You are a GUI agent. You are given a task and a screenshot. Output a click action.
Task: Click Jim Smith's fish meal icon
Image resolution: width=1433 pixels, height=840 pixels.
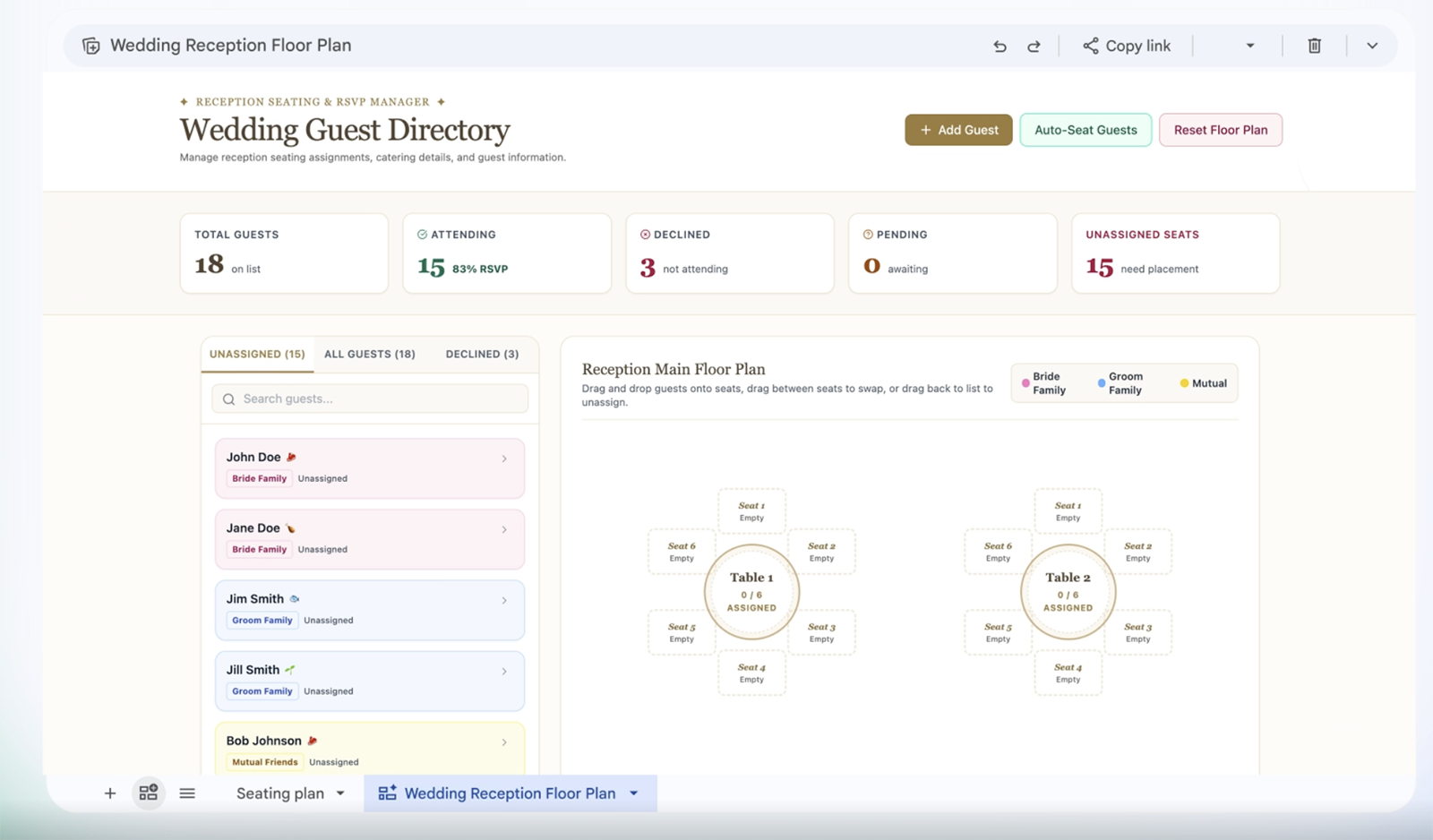[294, 599]
